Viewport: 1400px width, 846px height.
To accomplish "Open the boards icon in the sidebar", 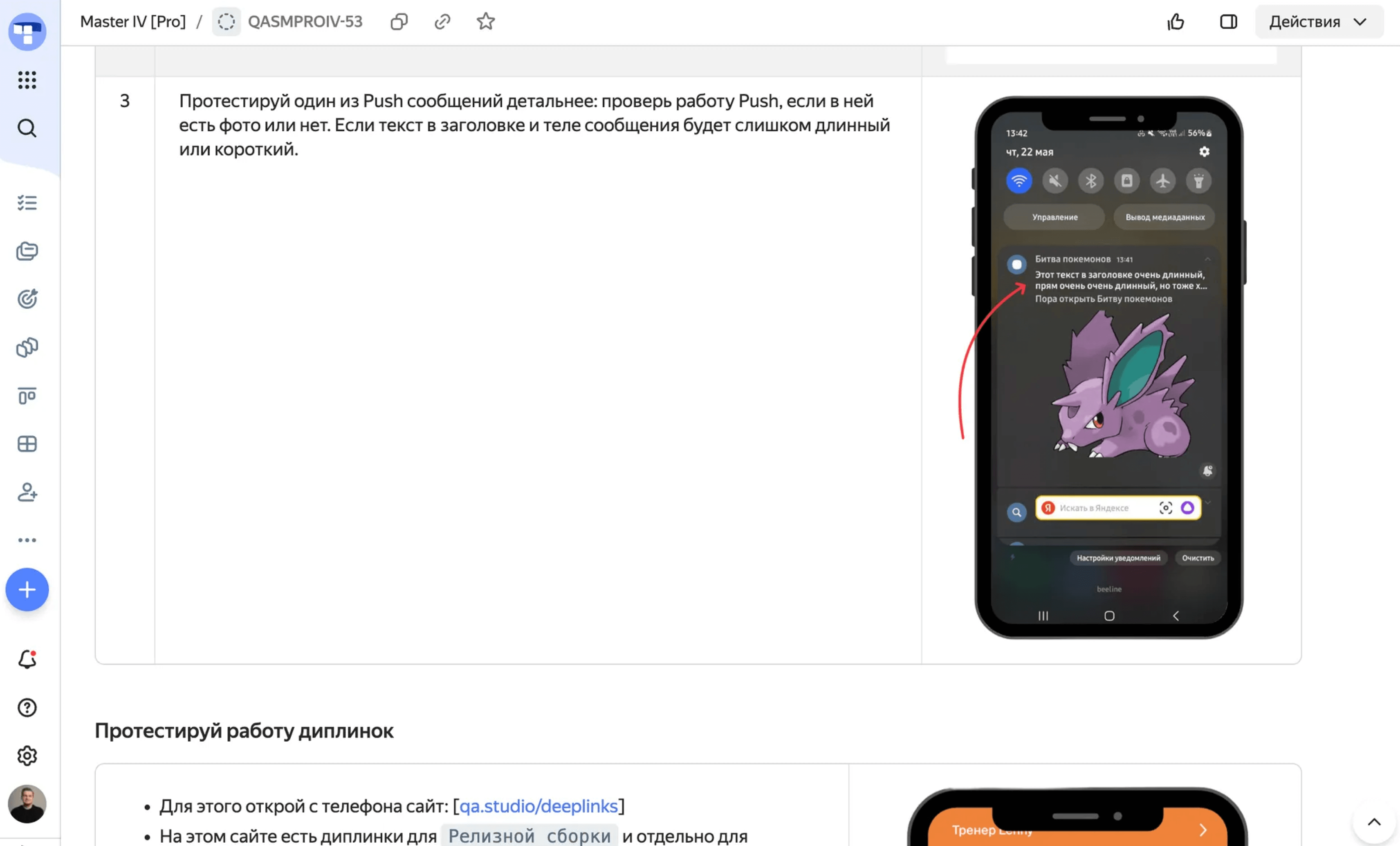I will (27, 396).
